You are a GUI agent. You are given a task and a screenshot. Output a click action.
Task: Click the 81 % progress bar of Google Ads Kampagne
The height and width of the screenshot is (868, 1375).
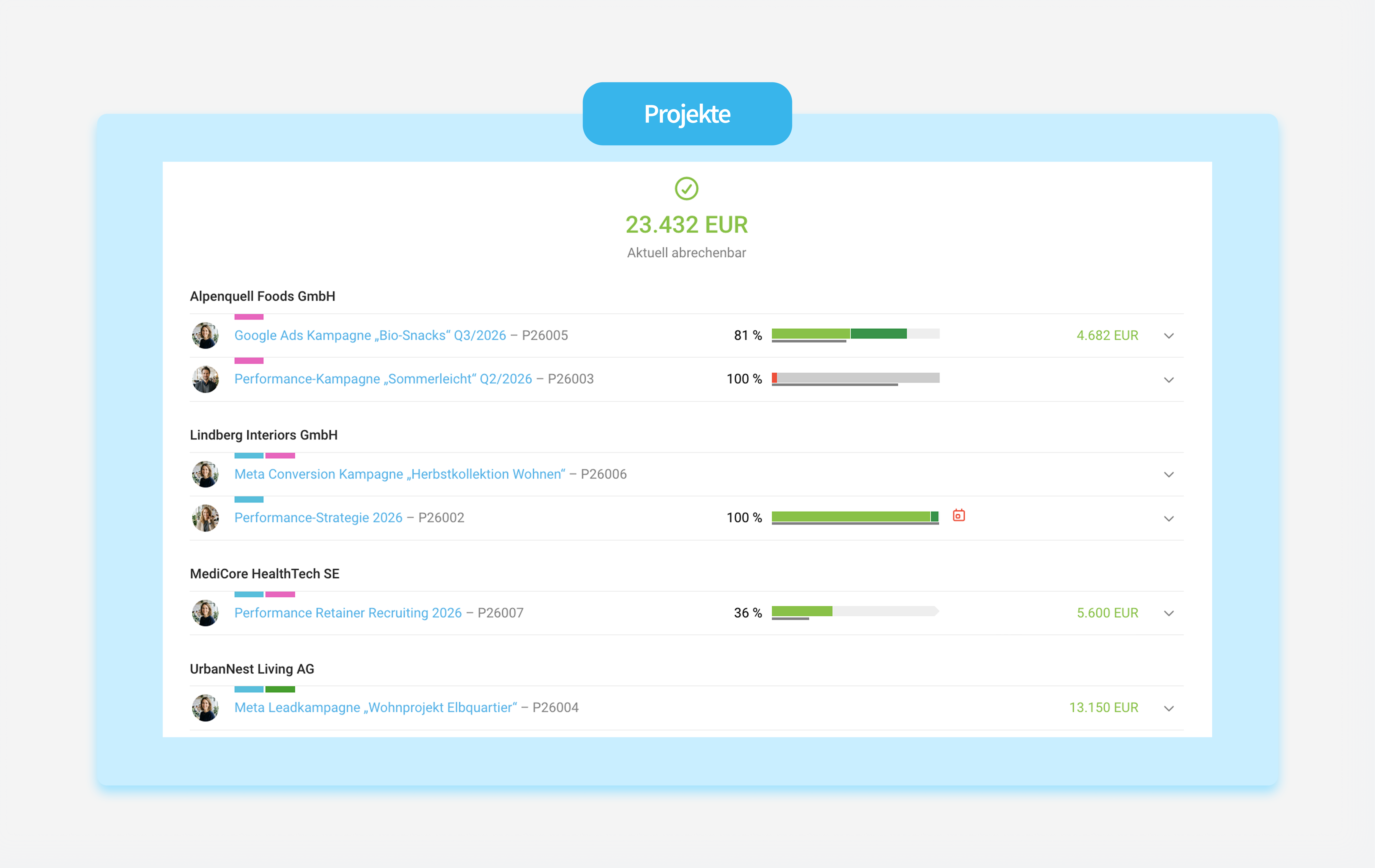pyautogui.click(x=855, y=335)
